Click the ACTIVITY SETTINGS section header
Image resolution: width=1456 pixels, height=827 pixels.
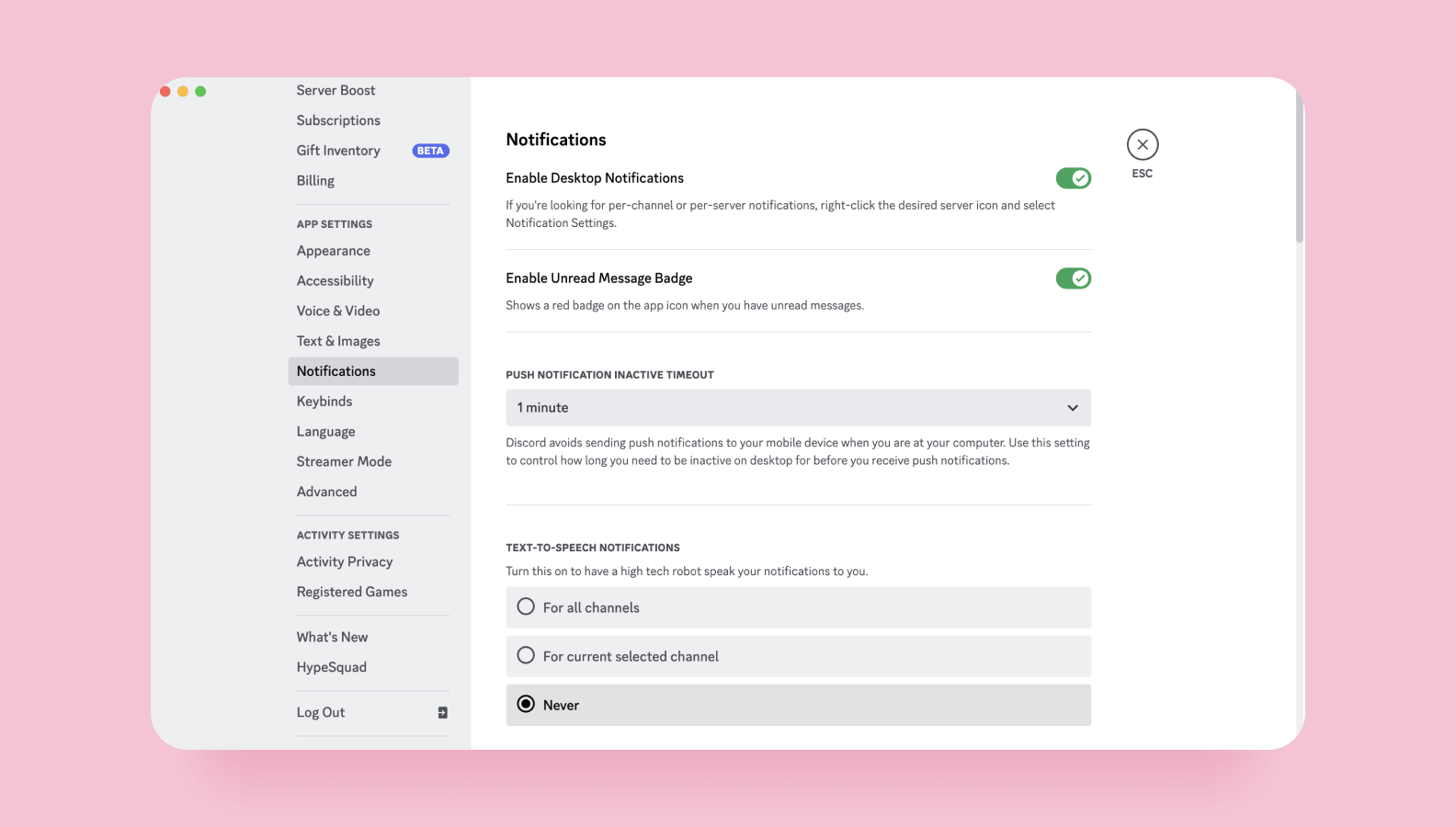click(x=347, y=535)
